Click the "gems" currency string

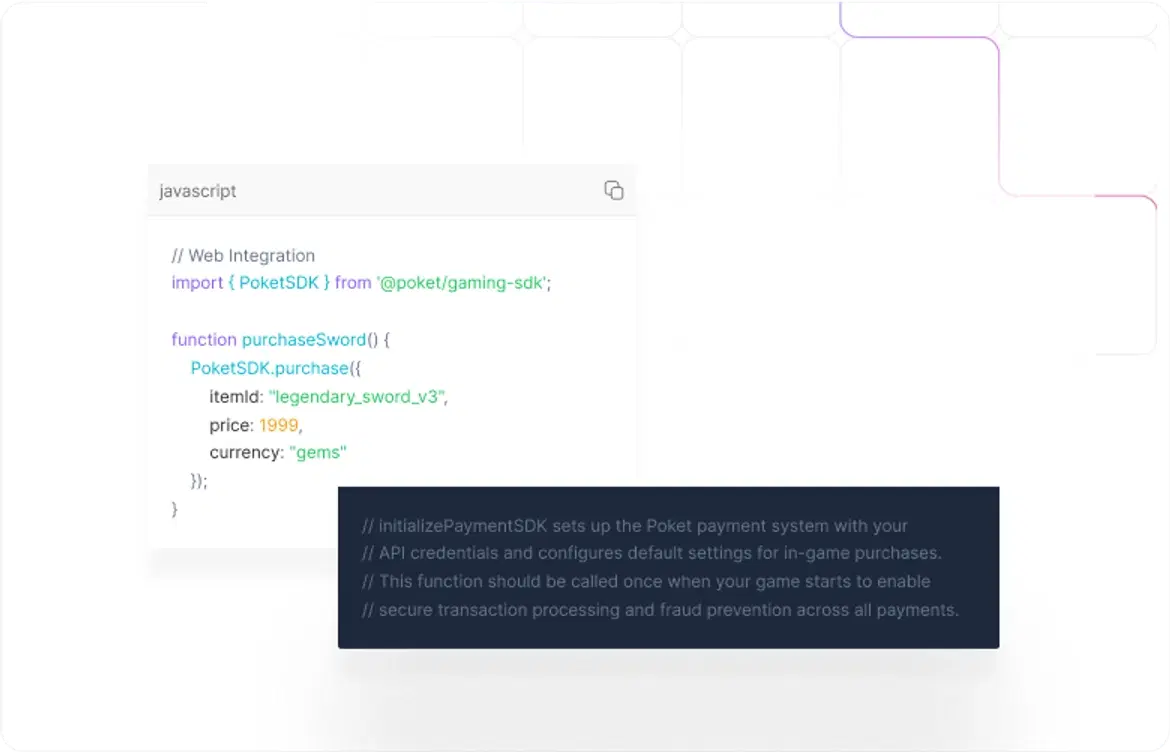317,452
